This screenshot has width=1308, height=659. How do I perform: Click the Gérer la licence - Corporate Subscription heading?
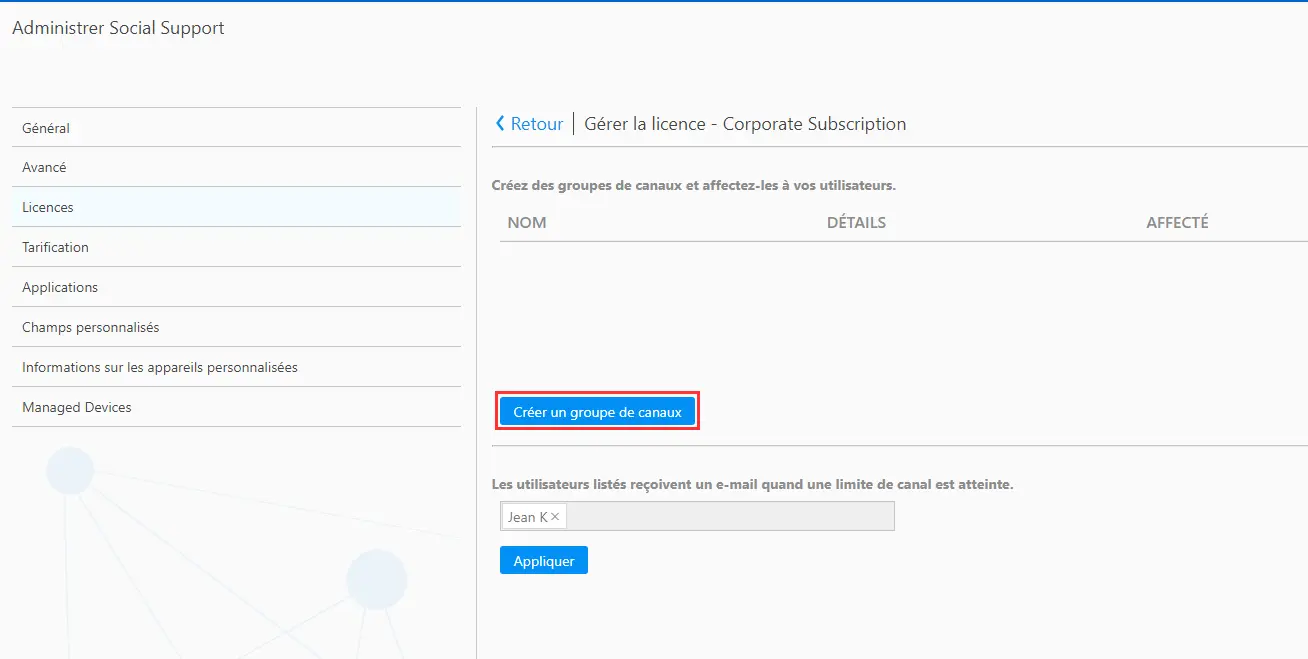click(x=745, y=124)
